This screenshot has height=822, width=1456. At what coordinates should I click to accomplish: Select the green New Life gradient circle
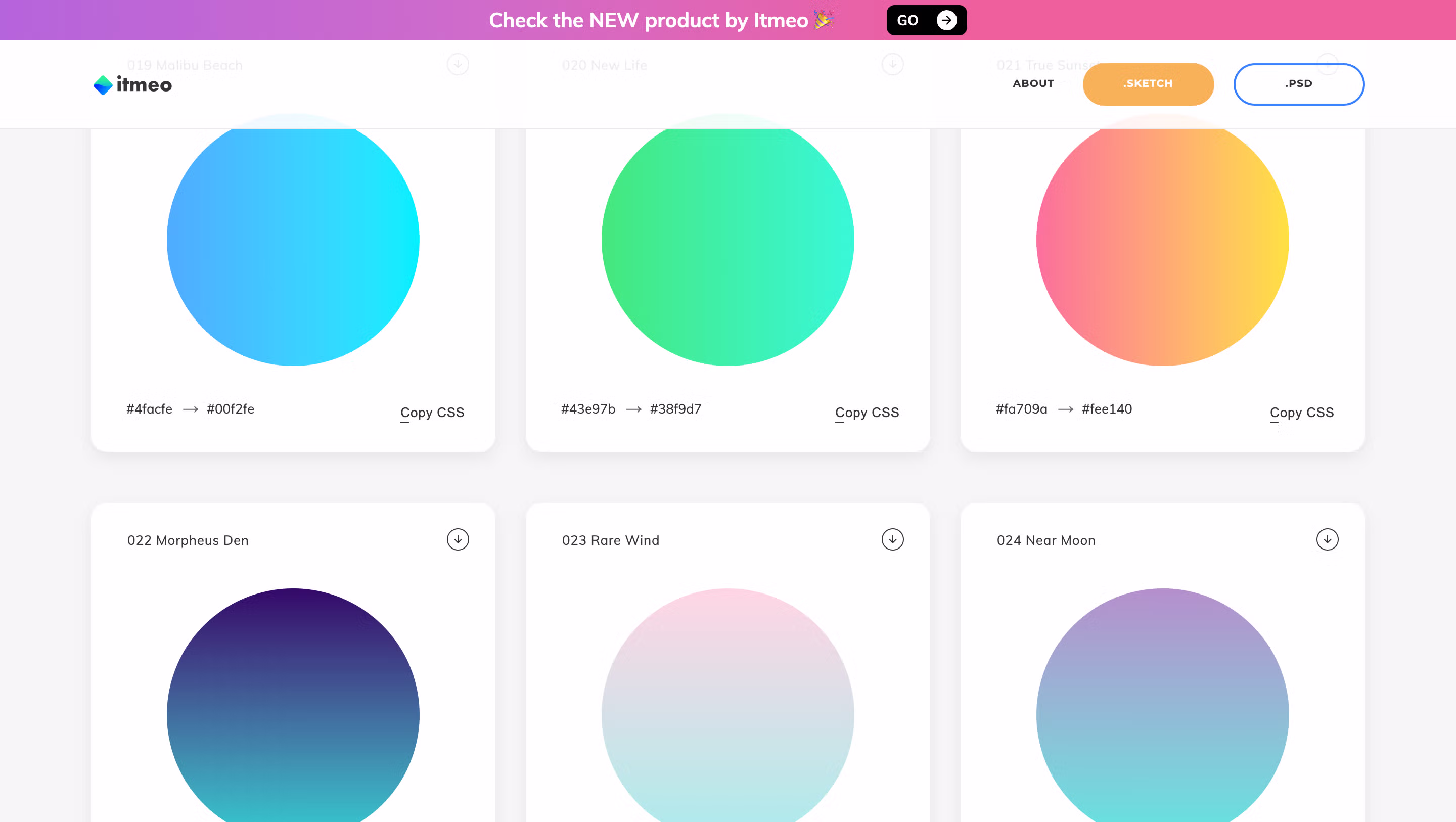(x=727, y=240)
